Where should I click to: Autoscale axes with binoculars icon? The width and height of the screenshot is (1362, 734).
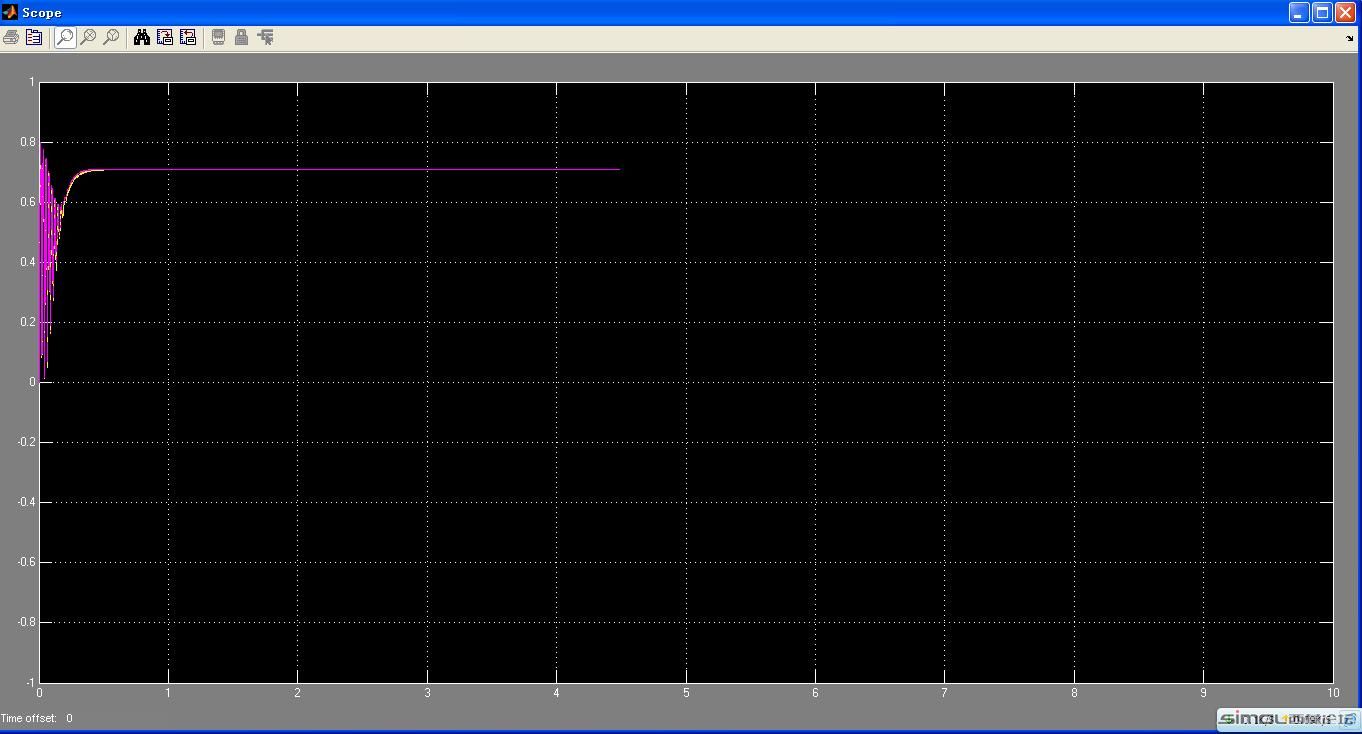[142, 37]
